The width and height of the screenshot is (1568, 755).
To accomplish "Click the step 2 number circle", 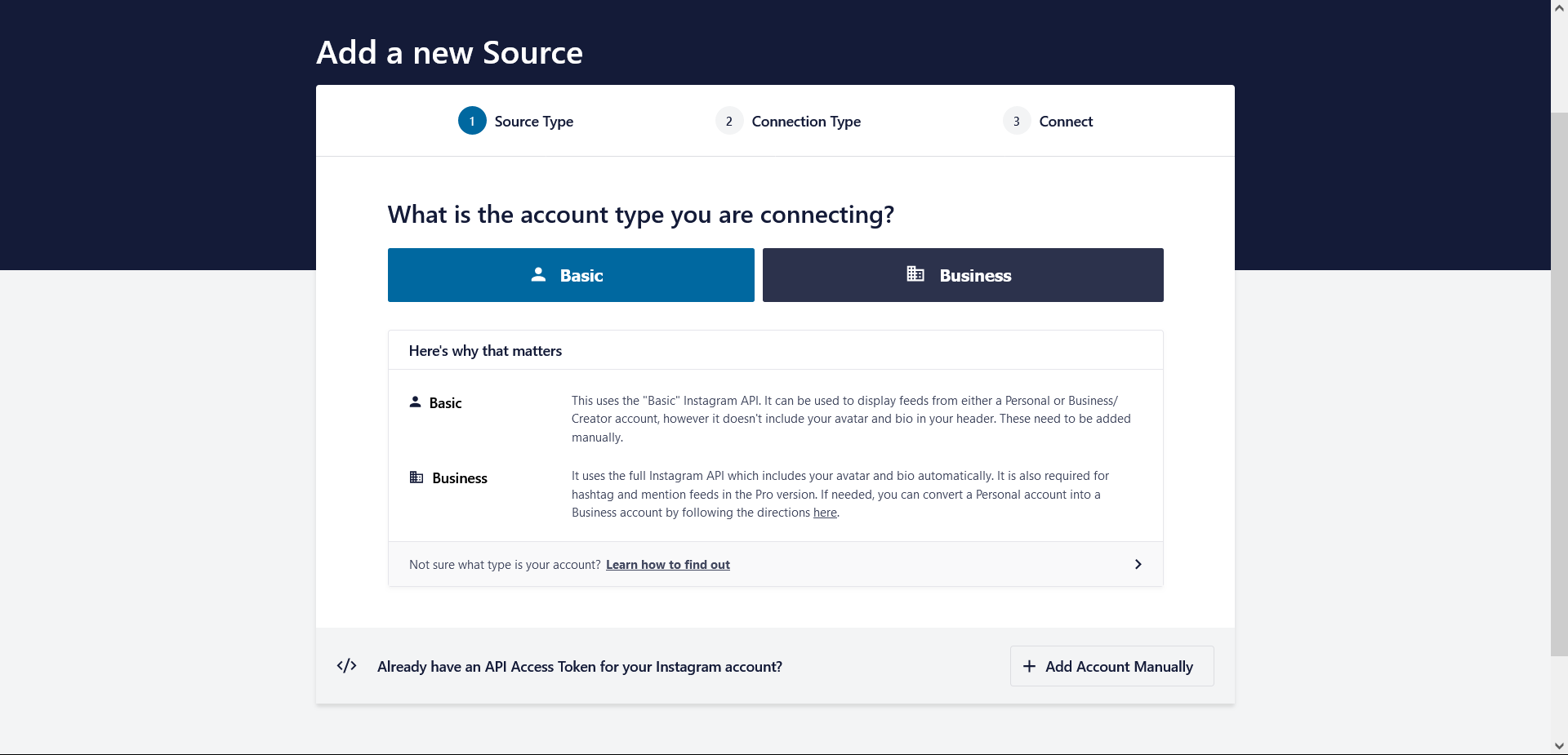I will (x=728, y=121).
